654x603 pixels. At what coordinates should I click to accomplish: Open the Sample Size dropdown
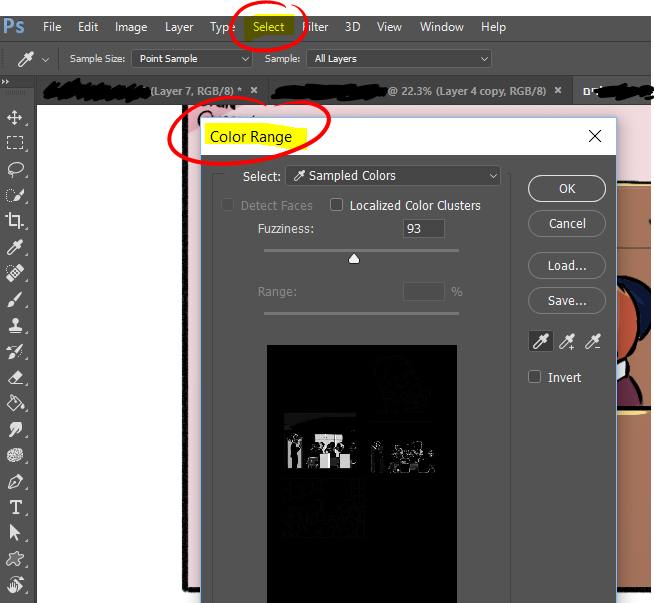pos(192,59)
